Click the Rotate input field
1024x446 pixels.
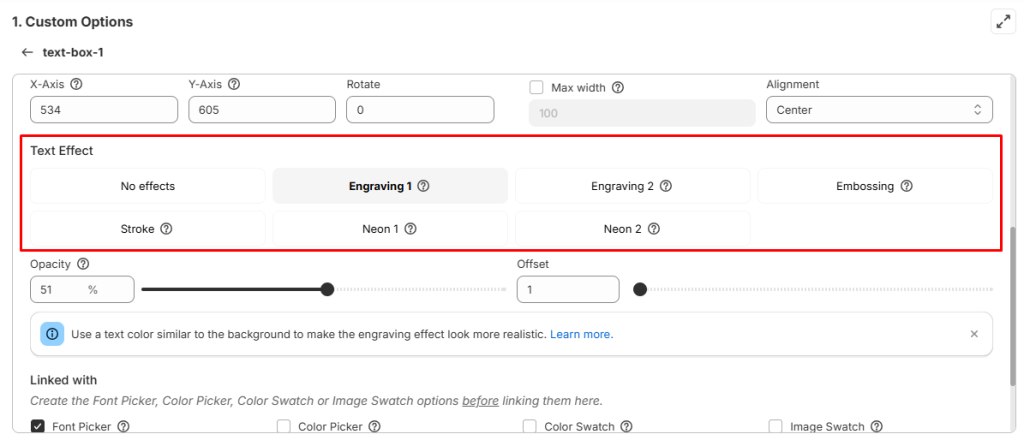coord(420,110)
